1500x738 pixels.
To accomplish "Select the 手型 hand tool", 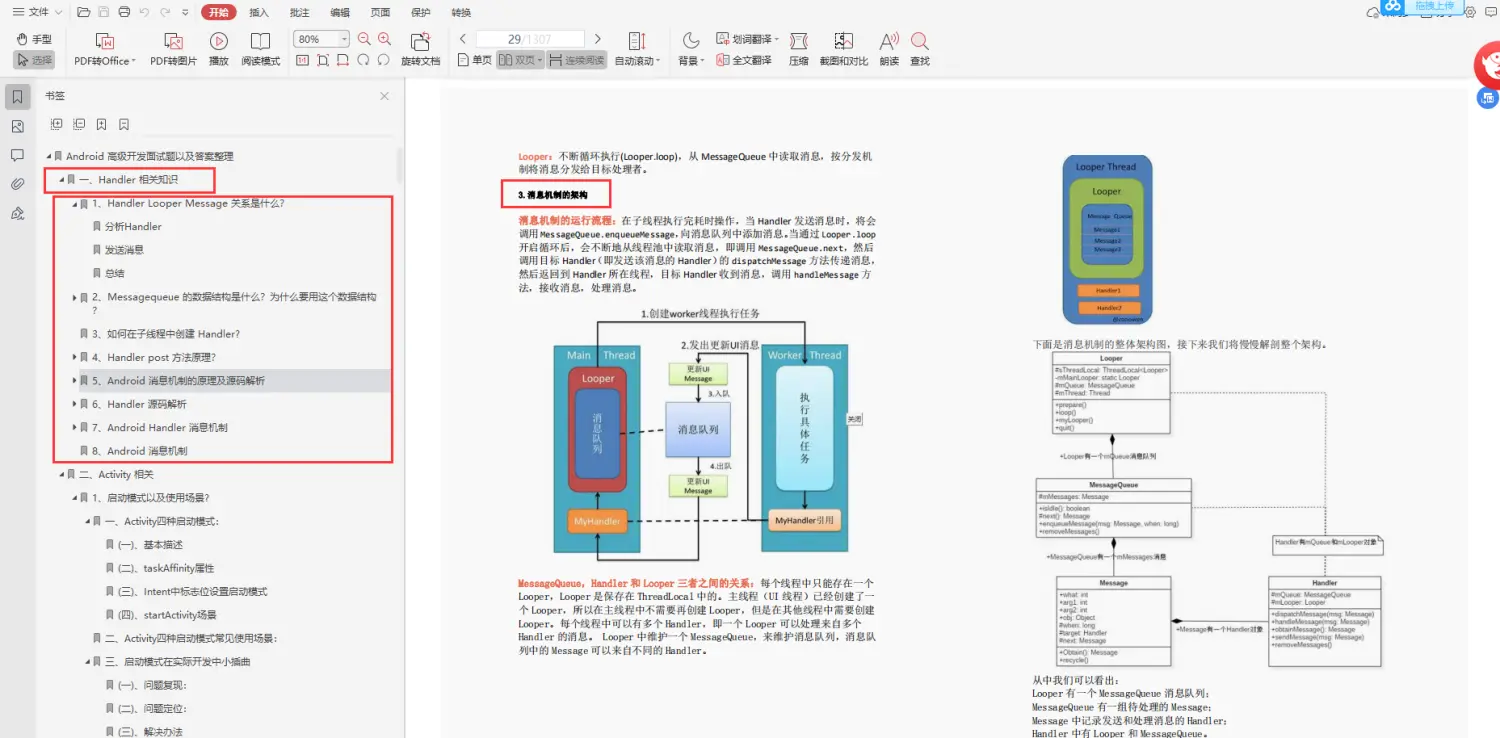I will (x=34, y=39).
